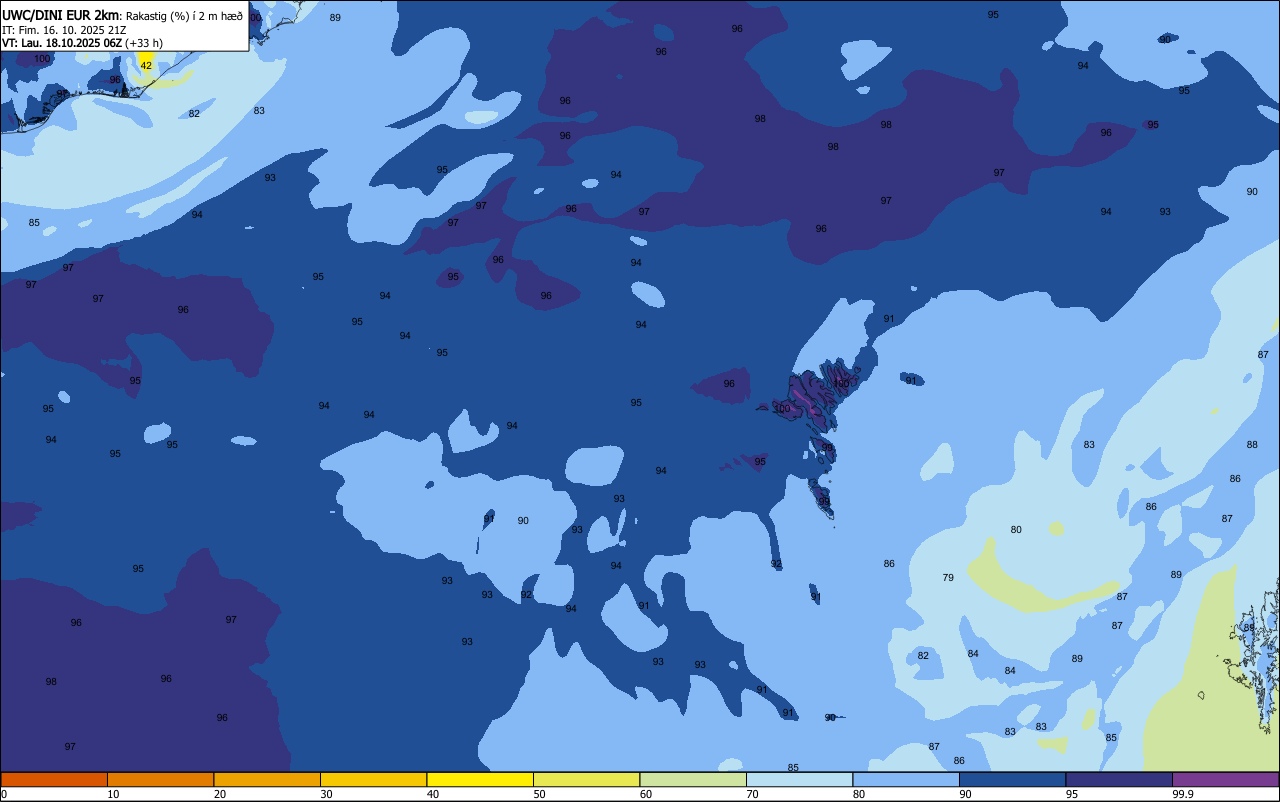Pick the 60–70 pale green legend band
The width and height of the screenshot is (1280, 802).
(693, 779)
